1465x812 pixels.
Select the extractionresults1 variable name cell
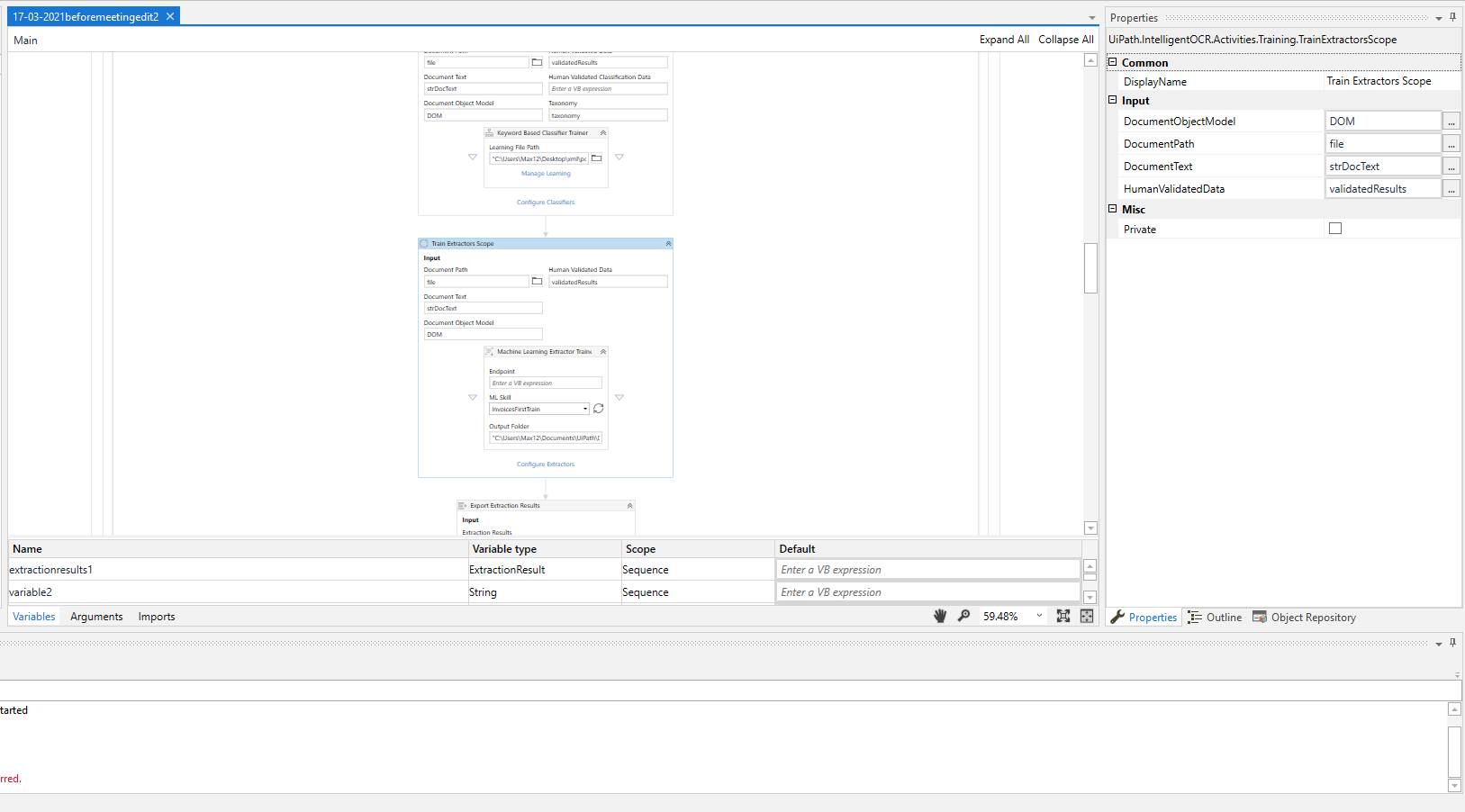239,570
